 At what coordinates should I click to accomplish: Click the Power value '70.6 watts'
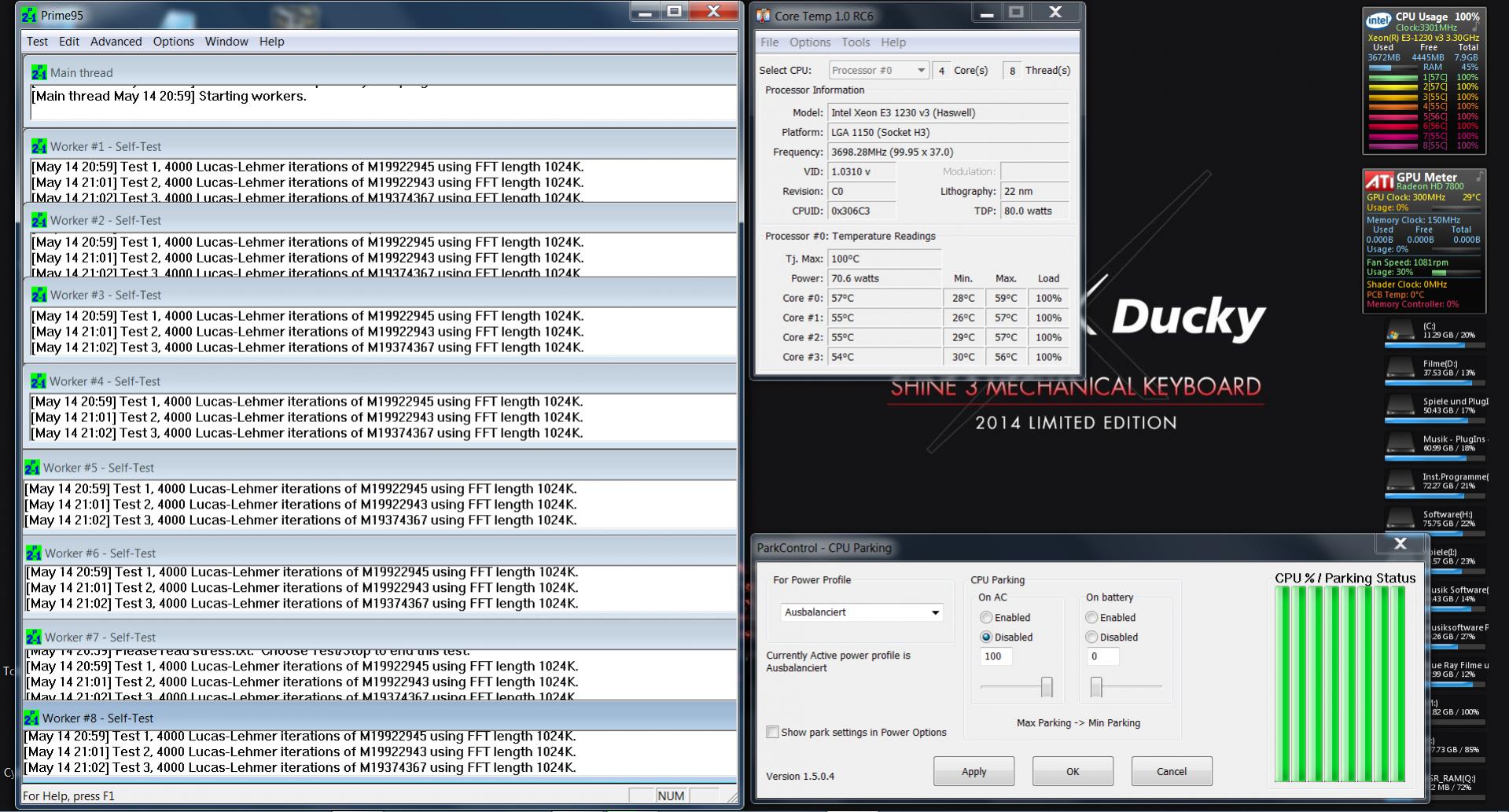pos(885,278)
